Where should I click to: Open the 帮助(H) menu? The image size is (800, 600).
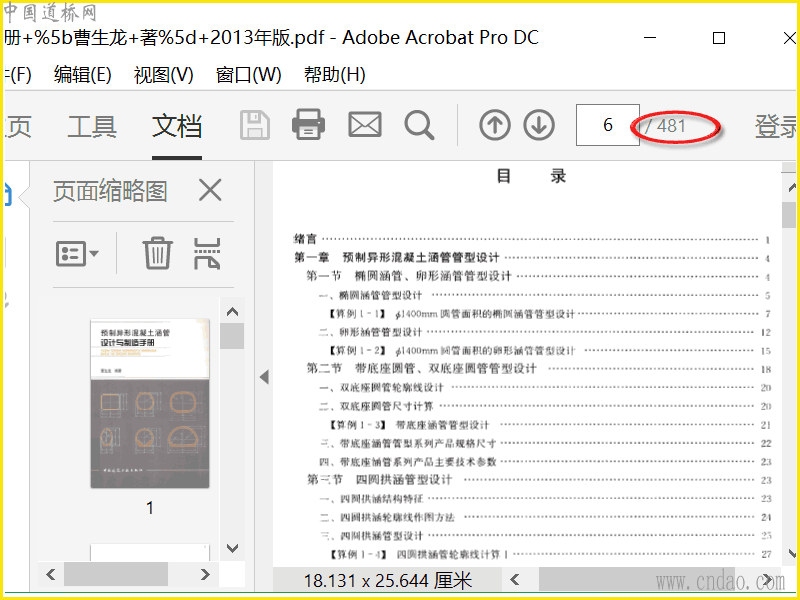point(335,75)
